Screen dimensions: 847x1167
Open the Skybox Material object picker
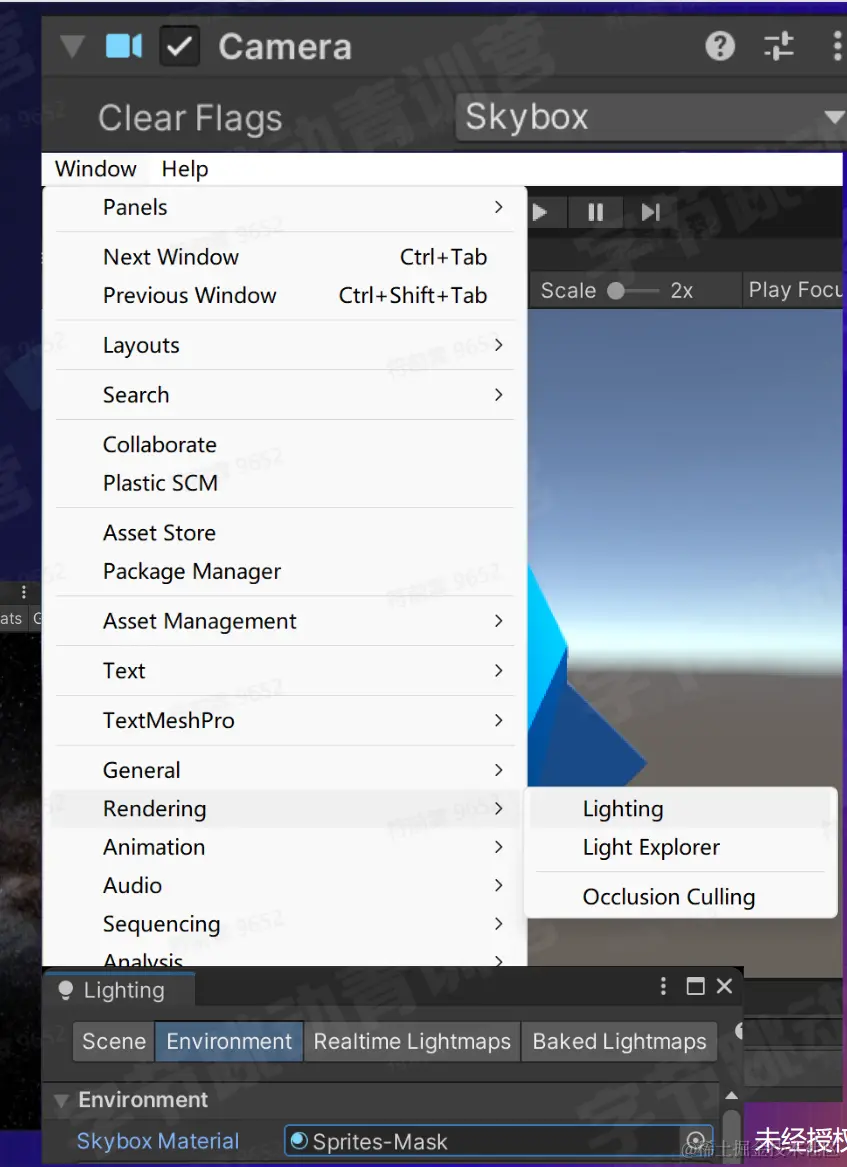coord(696,1140)
